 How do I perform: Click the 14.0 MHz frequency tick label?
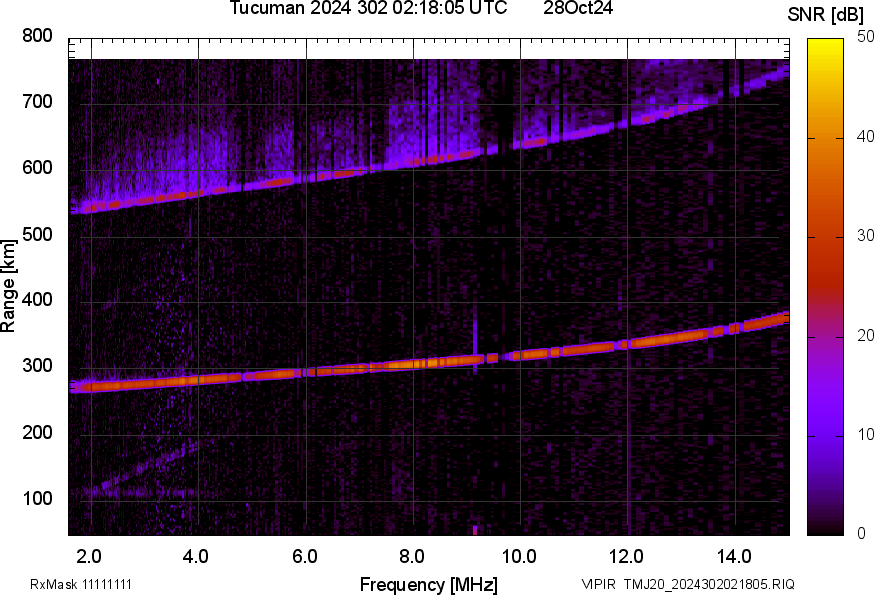point(734,556)
